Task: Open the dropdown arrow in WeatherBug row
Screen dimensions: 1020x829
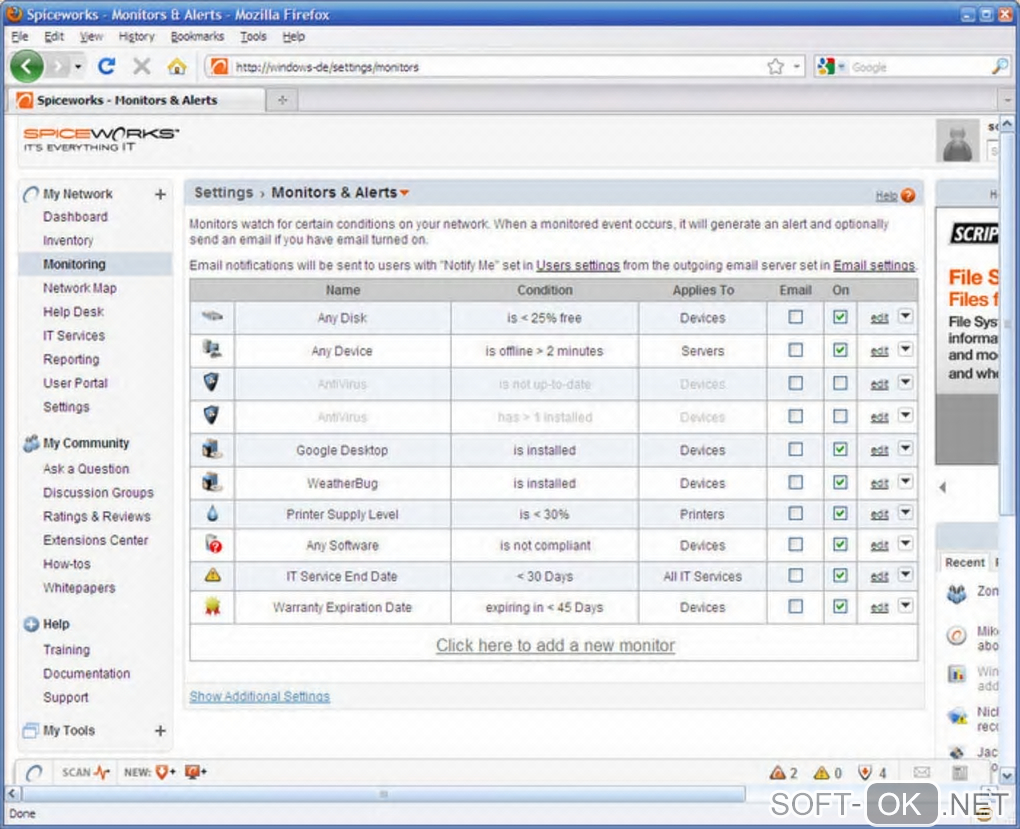Action: [x=905, y=482]
